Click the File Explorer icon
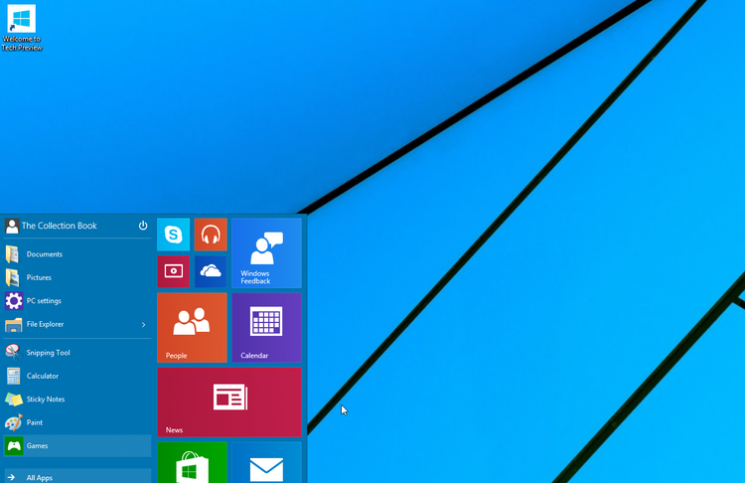Image resolution: width=745 pixels, height=483 pixels. [x=13, y=325]
